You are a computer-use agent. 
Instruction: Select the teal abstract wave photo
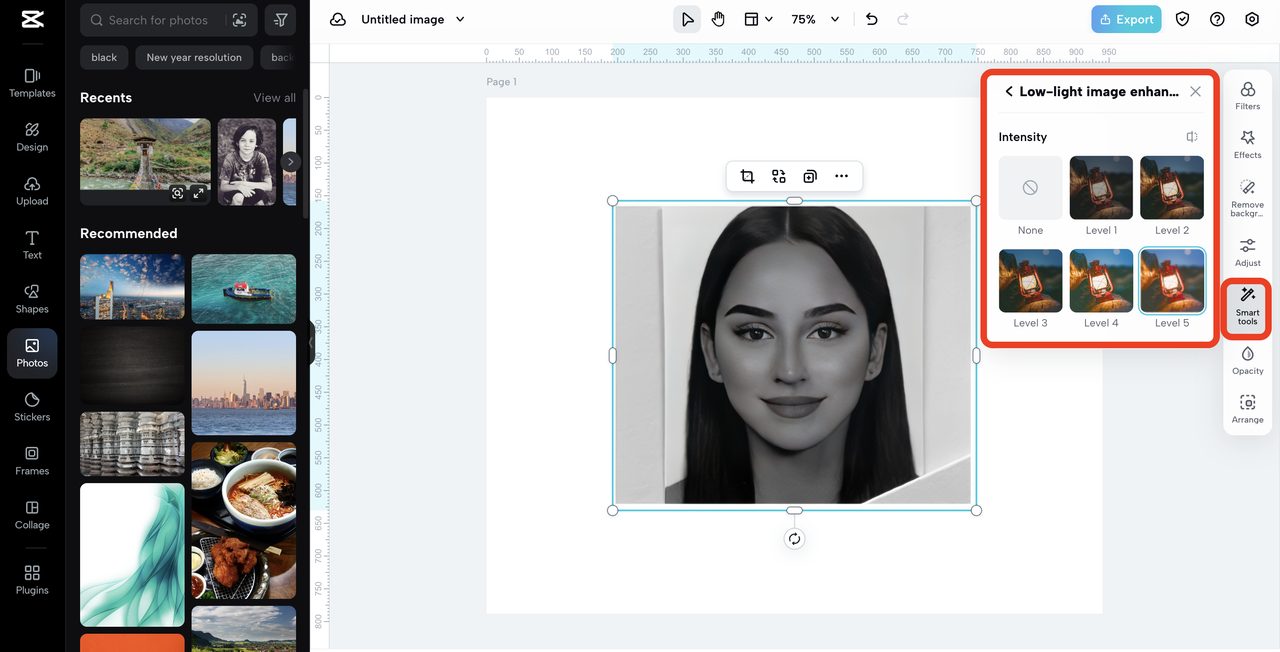tap(132, 555)
